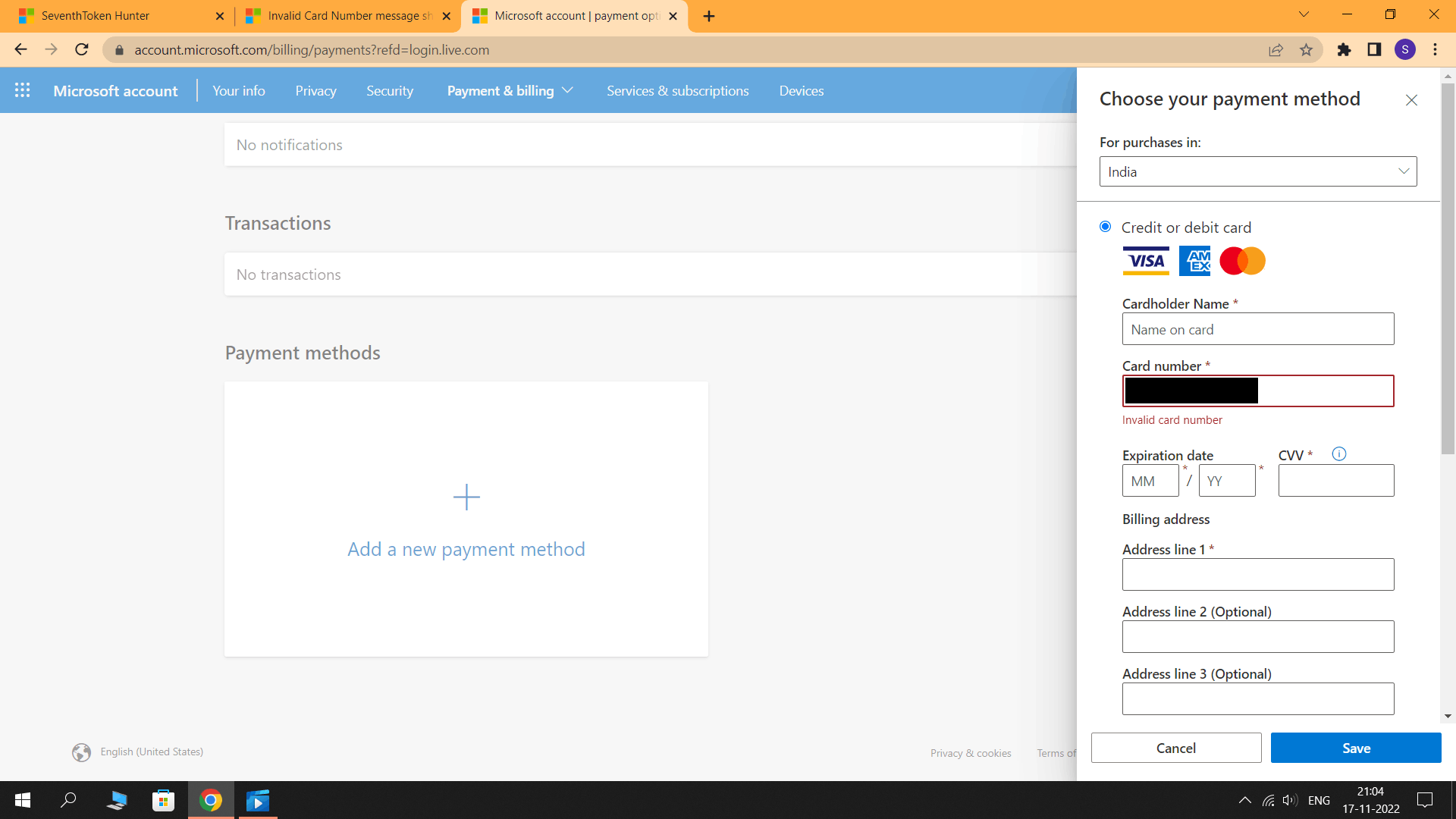Select Credit or debit card radio button
Screen dimensions: 1456x819
click(1104, 226)
